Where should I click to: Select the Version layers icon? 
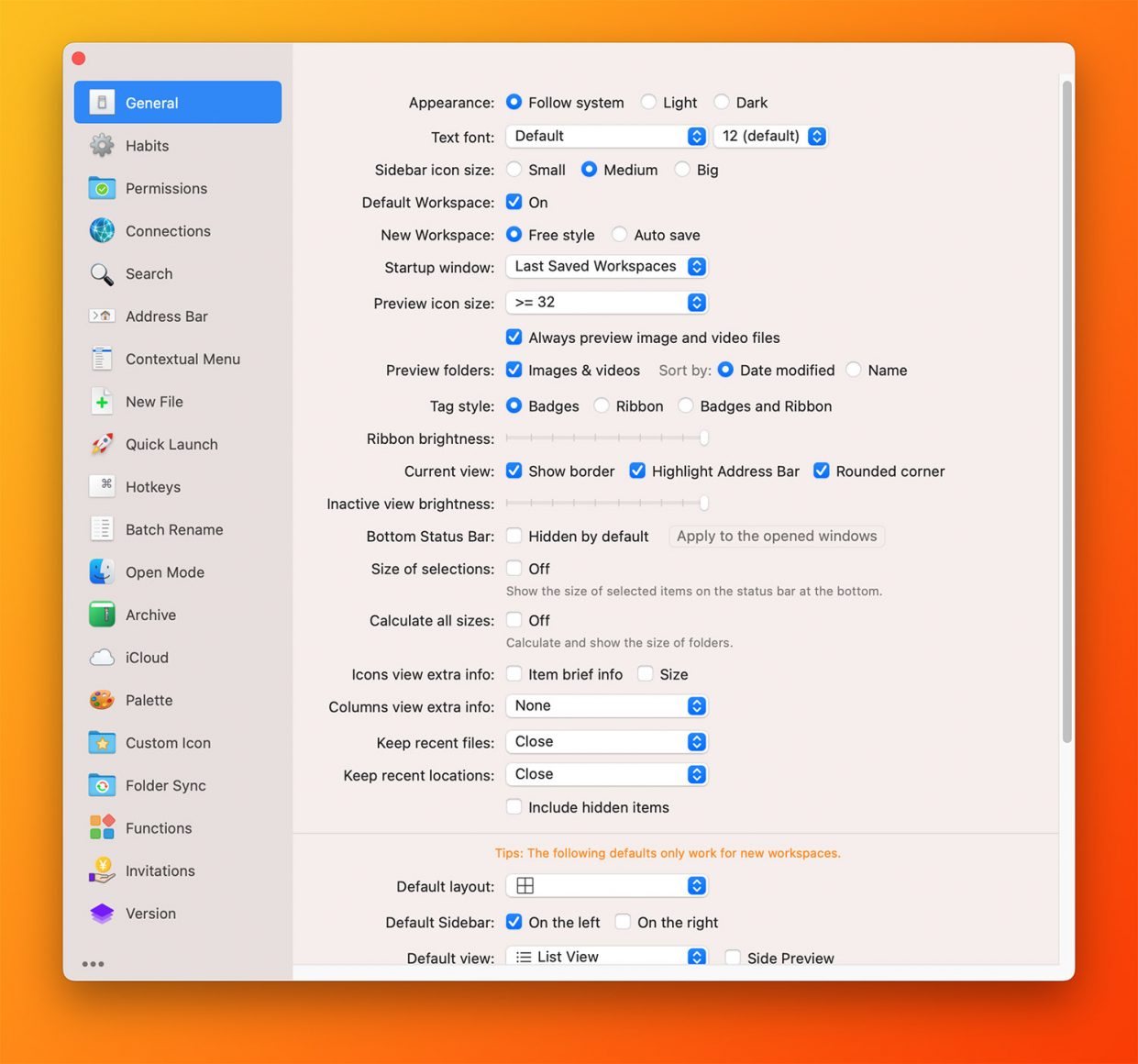pyautogui.click(x=102, y=914)
